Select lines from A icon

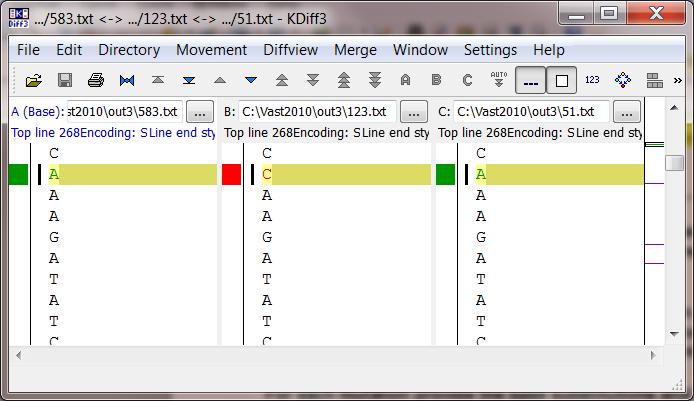(x=405, y=80)
